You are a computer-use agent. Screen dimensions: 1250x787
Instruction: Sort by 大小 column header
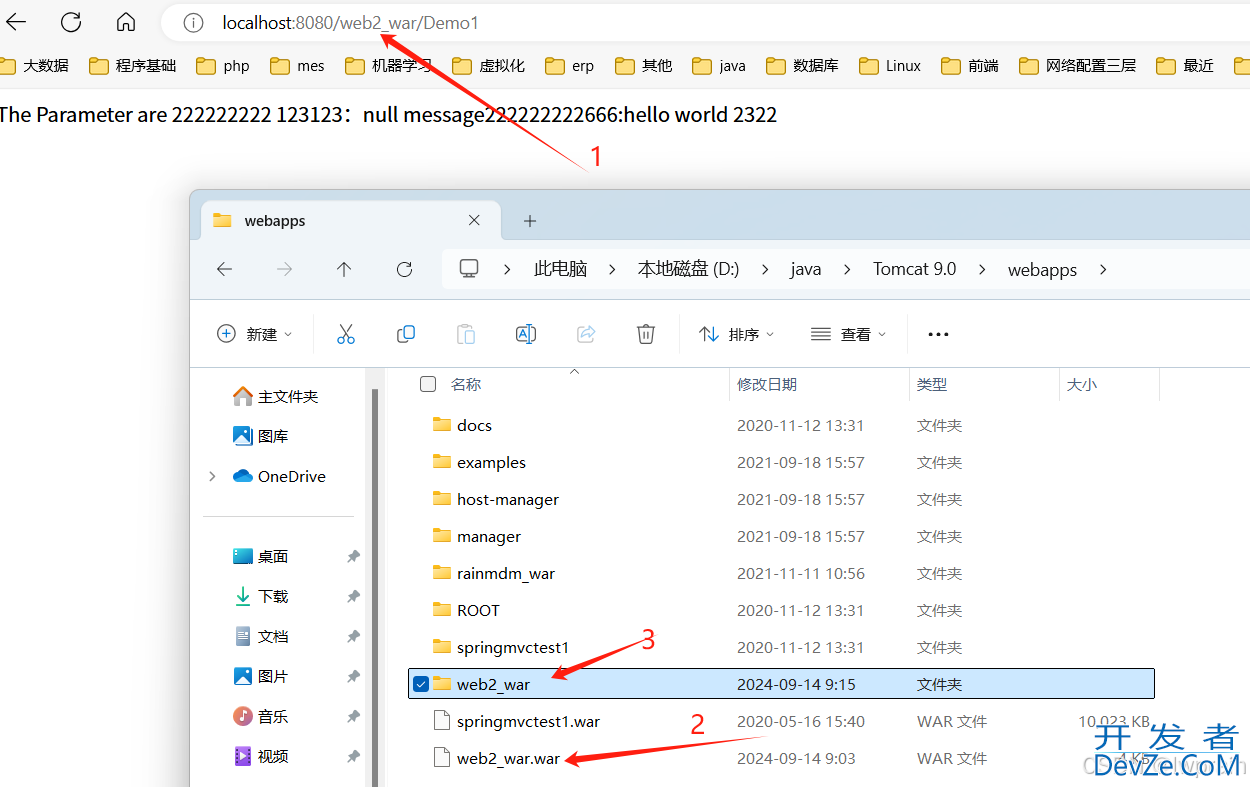[1082, 384]
